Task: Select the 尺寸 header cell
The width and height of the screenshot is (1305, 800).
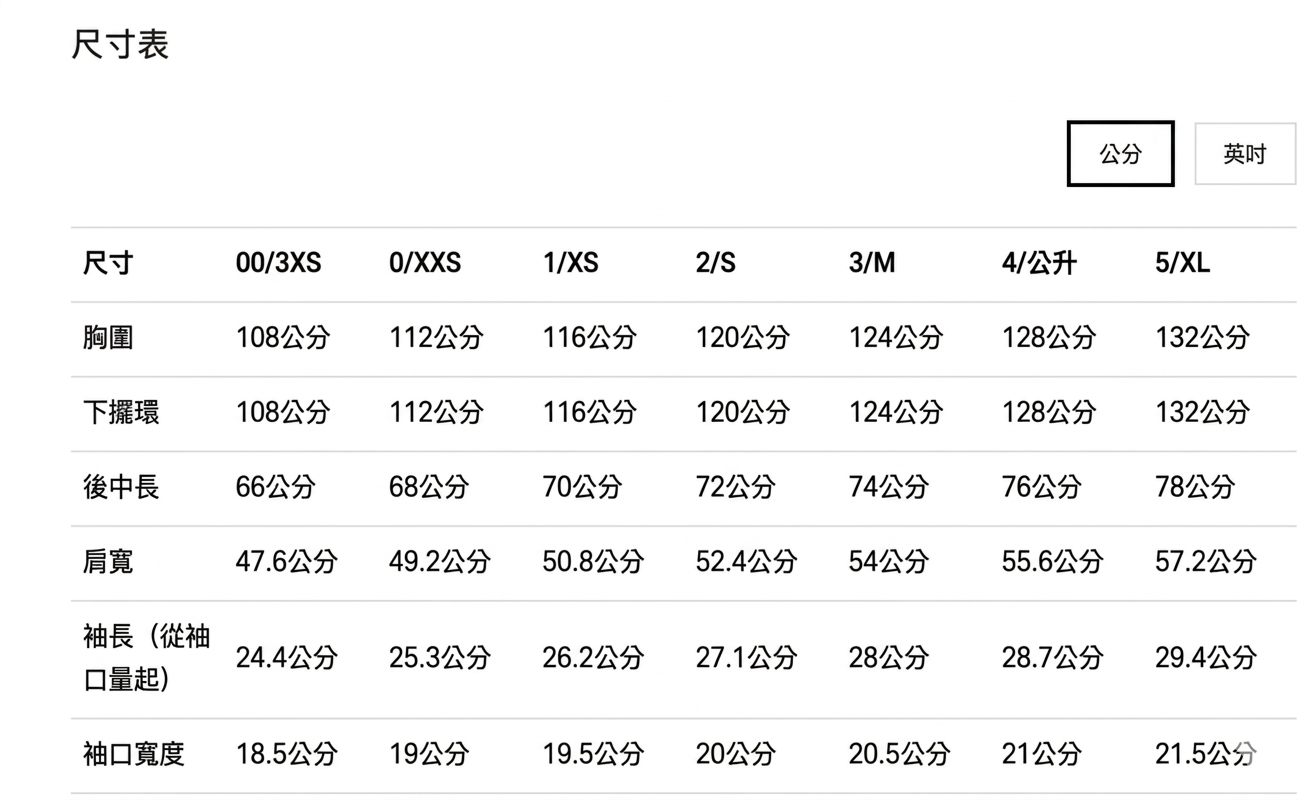Action: pos(108,264)
